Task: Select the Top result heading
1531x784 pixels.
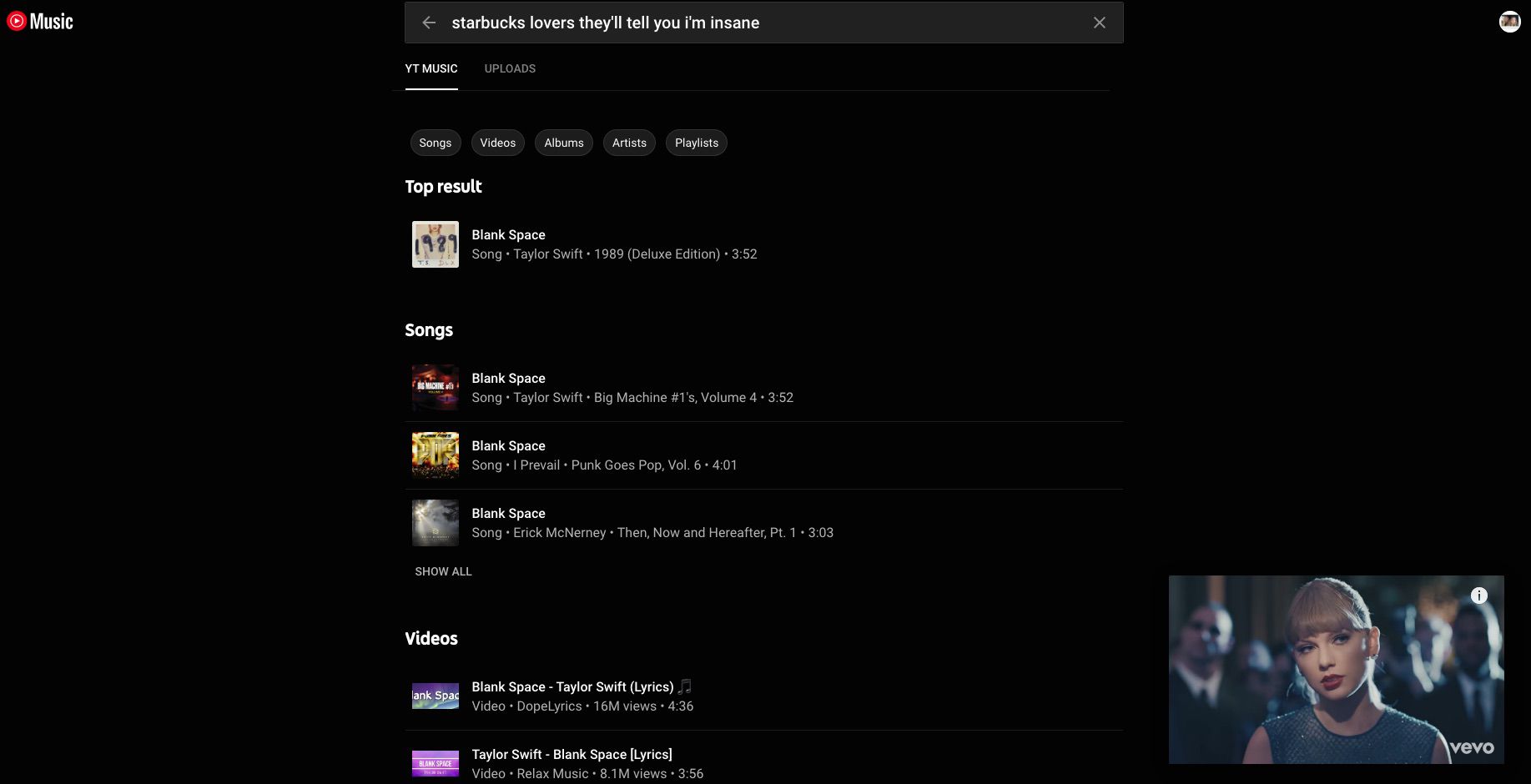Action: (x=443, y=187)
